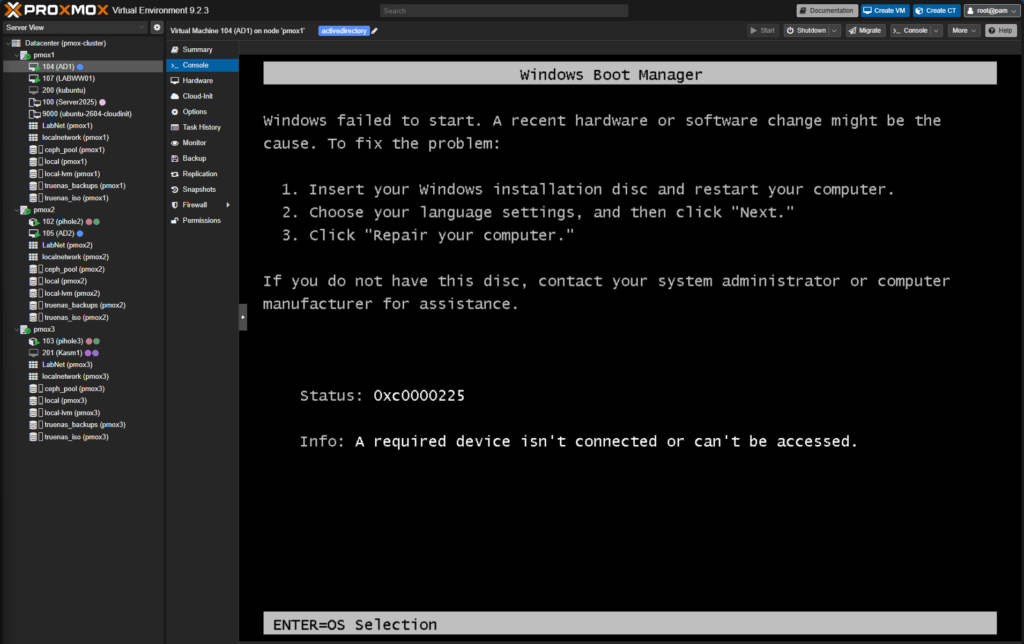Image resolution: width=1024 pixels, height=644 pixels.
Task: Collapse the Datacenter tree node
Action: pyautogui.click(x=8, y=43)
